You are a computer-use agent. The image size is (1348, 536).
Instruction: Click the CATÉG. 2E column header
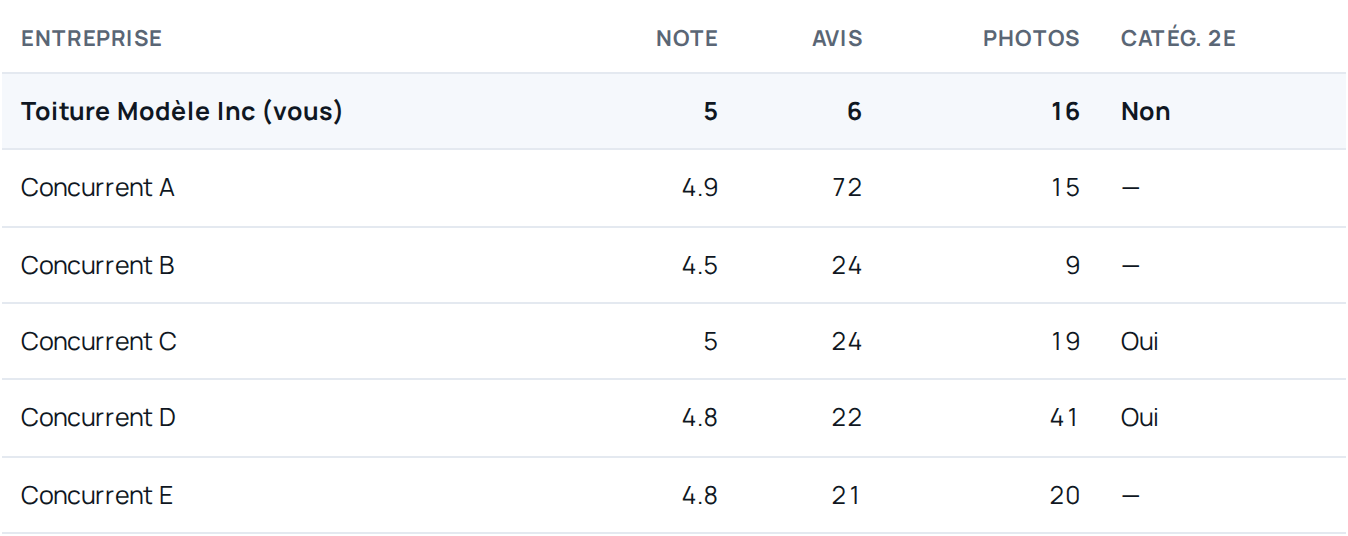click(1179, 39)
